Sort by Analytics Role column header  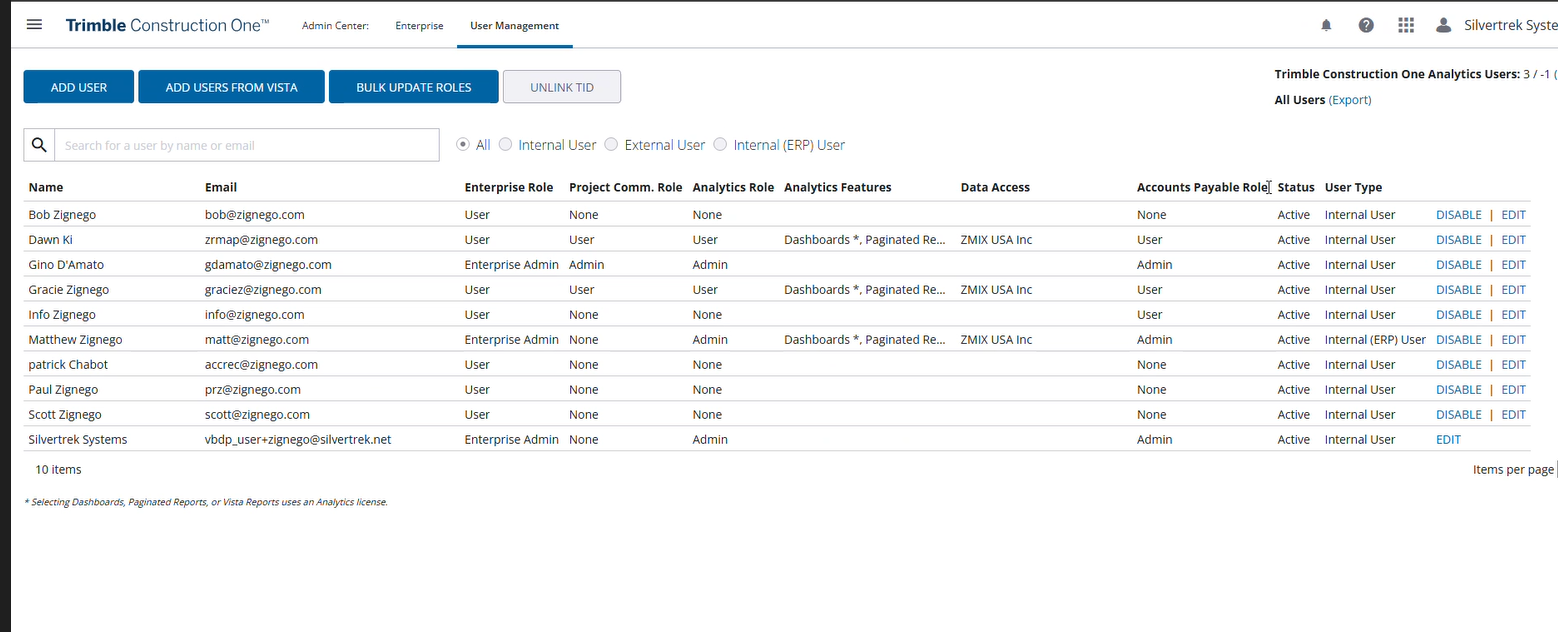click(733, 187)
